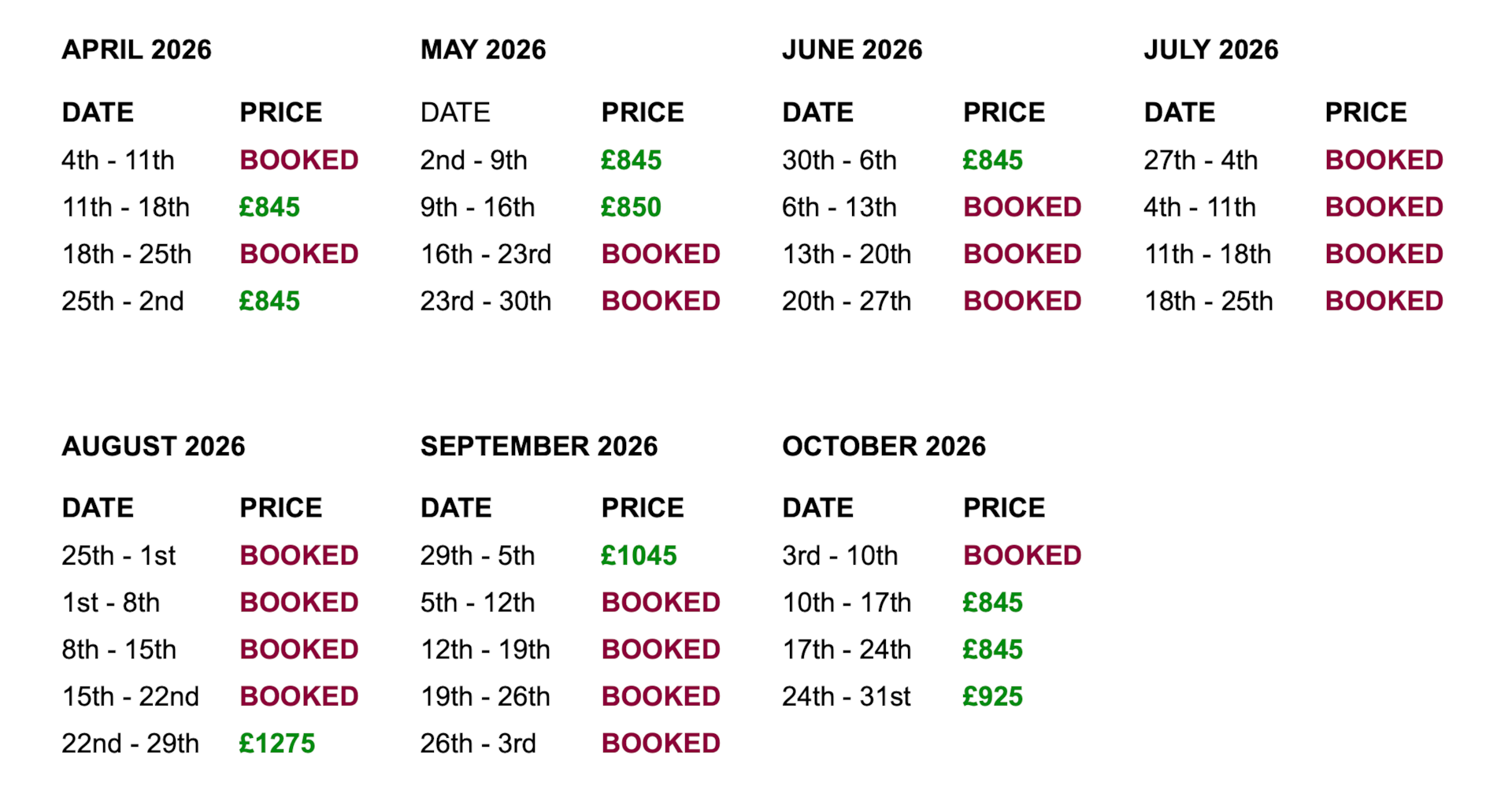Viewport: 1512px width, 801px height.
Task: Click the OCTOBER 2026 heading
Action: coord(884,447)
